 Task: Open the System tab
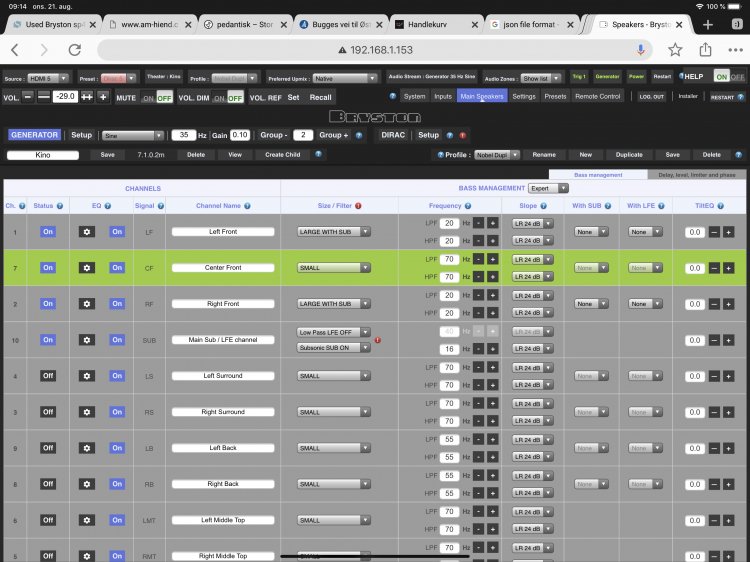click(x=414, y=97)
